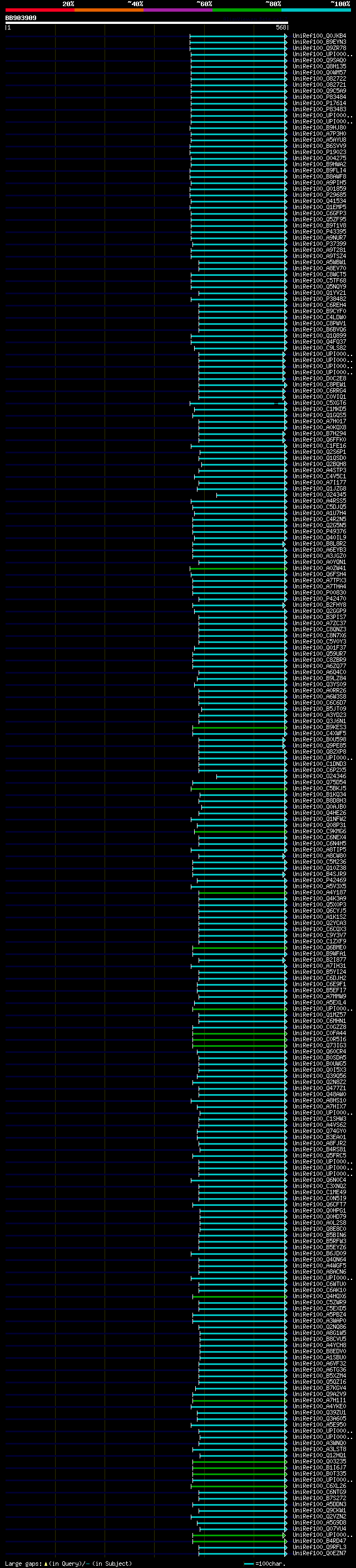Choose the UniRef100_Q01859 hit name
Screen dimensions: 356x1568
point(319,189)
